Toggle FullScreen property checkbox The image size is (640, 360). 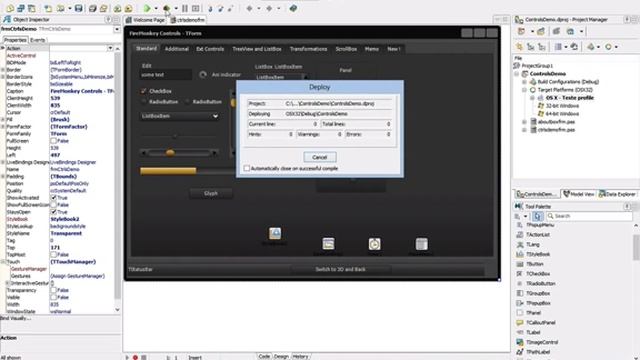click(x=53, y=141)
